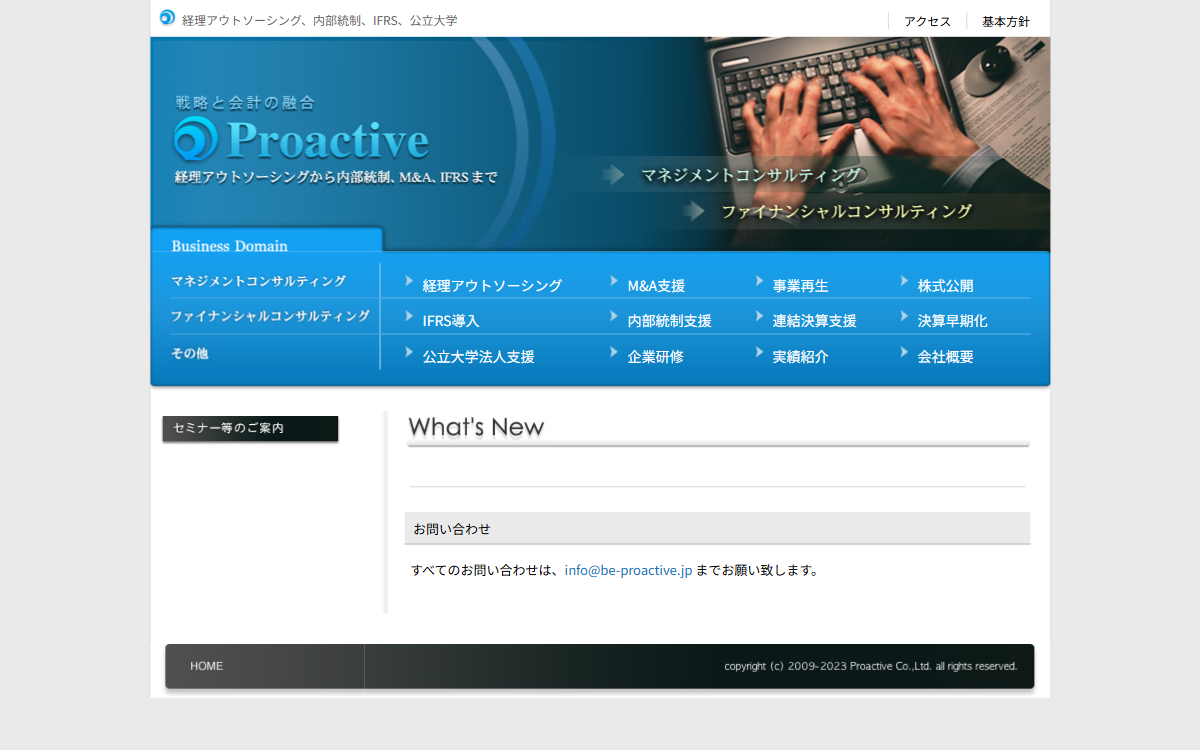Open the 基本方針 page link

click(1005, 21)
